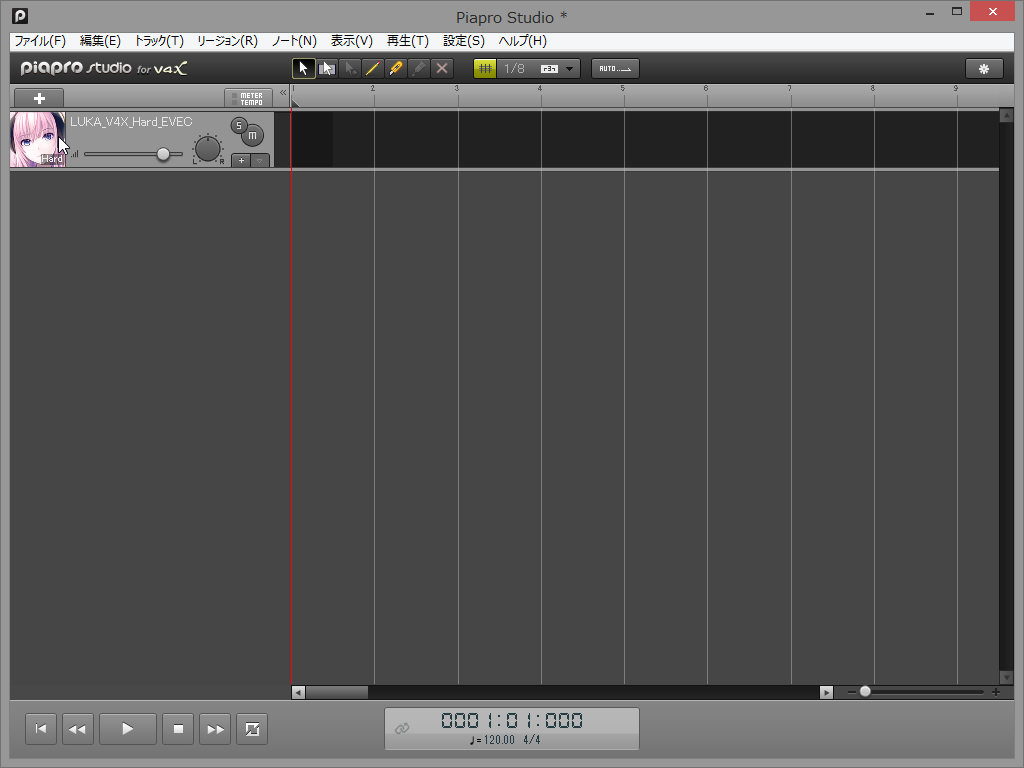Viewport: 1024px width, 768px height.
Task: Open the 再生(T) menu
Action: 408,41
